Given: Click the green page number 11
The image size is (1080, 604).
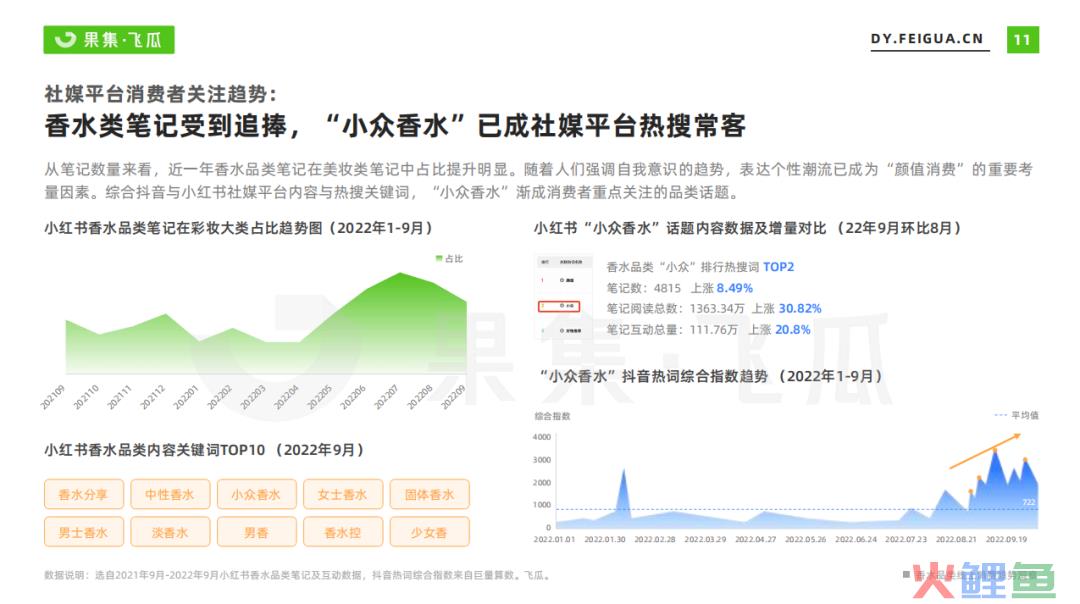Looking at the screenshot, I should [x=1023, y=40].
